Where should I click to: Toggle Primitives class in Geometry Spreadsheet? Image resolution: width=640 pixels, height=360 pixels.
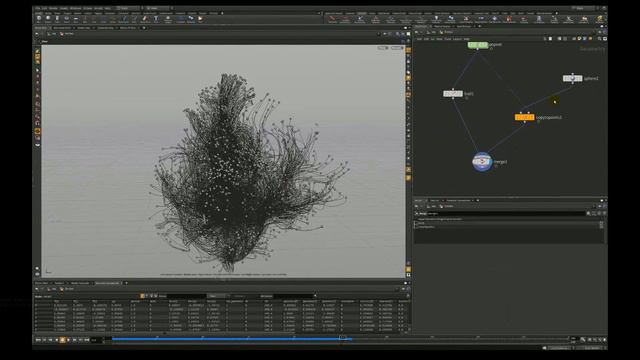point(152,296)
